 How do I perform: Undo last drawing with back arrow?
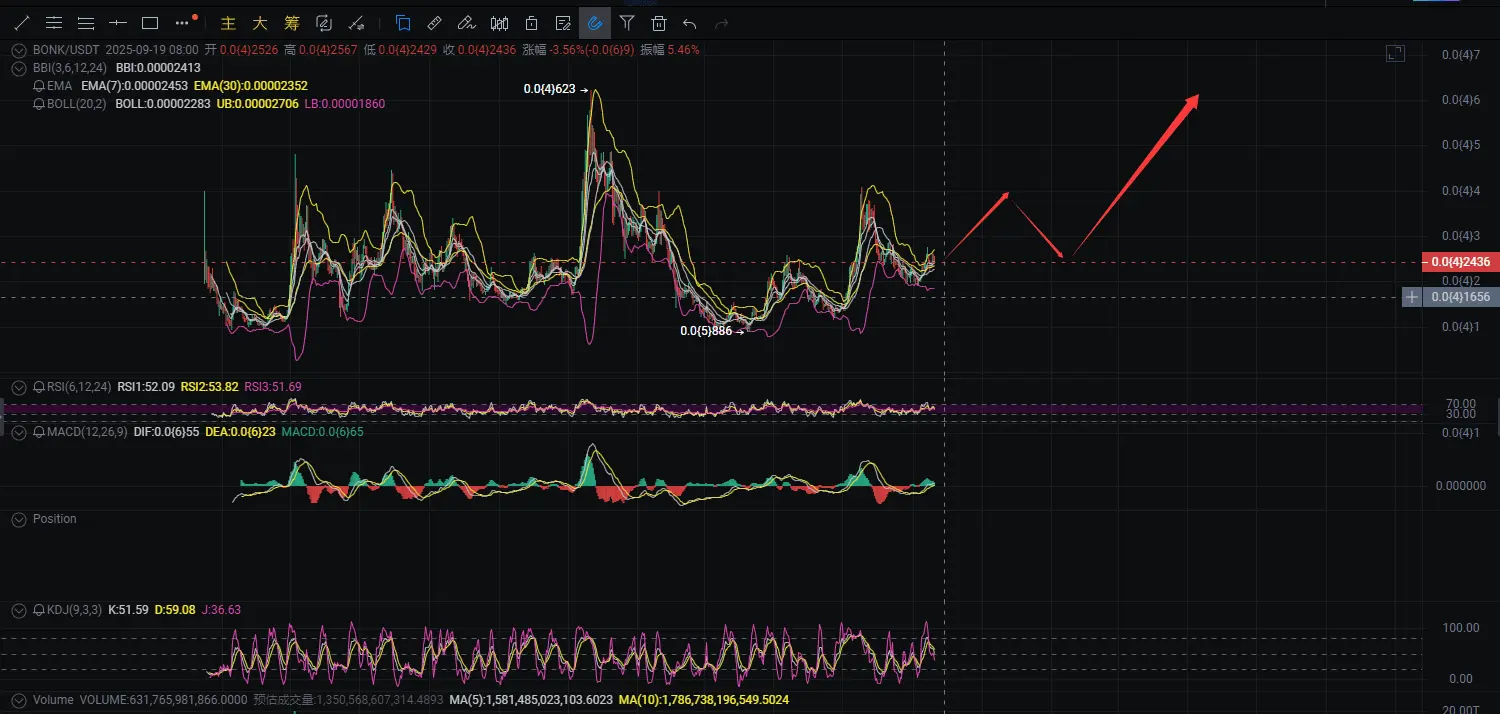click(690, 22)
